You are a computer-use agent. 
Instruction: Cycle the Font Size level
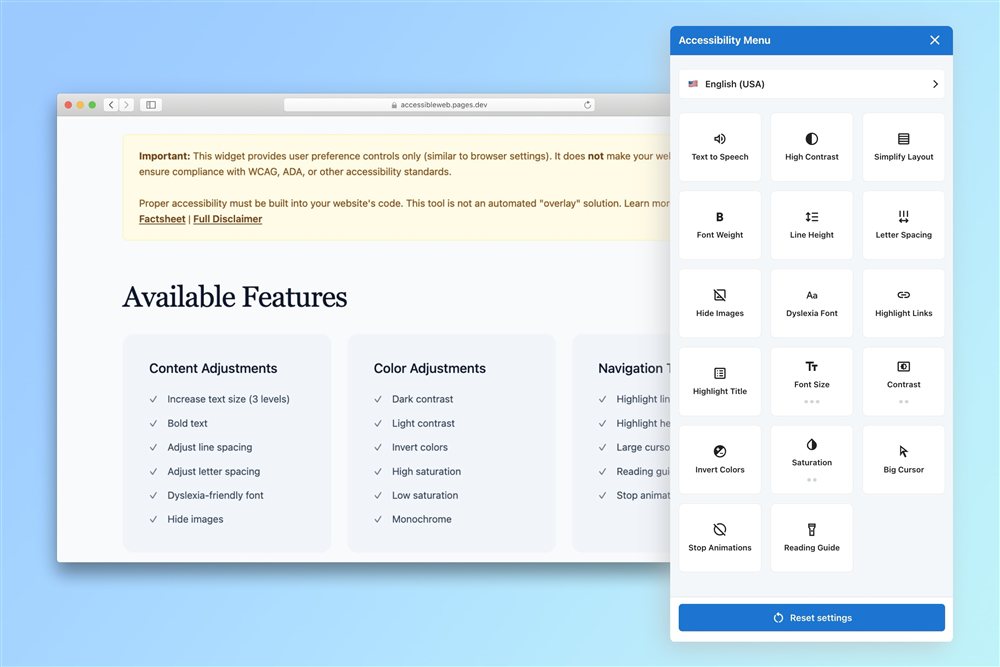(811, 381)
